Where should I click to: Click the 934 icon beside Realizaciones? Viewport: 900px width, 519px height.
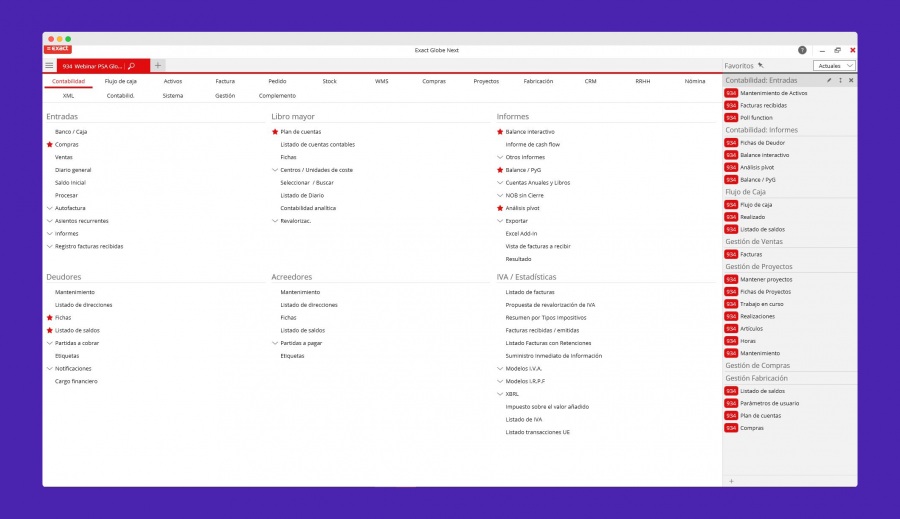(x=731, y=316)
